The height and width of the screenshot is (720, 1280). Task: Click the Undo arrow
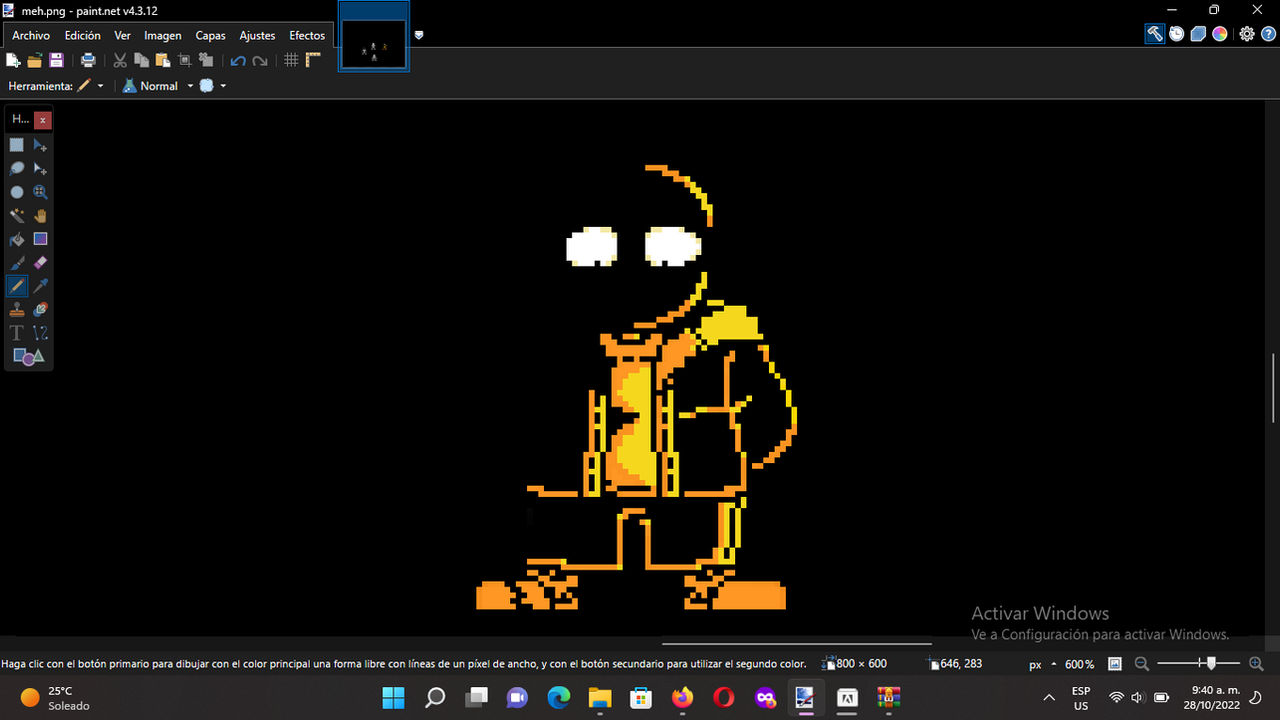point(238,60)
